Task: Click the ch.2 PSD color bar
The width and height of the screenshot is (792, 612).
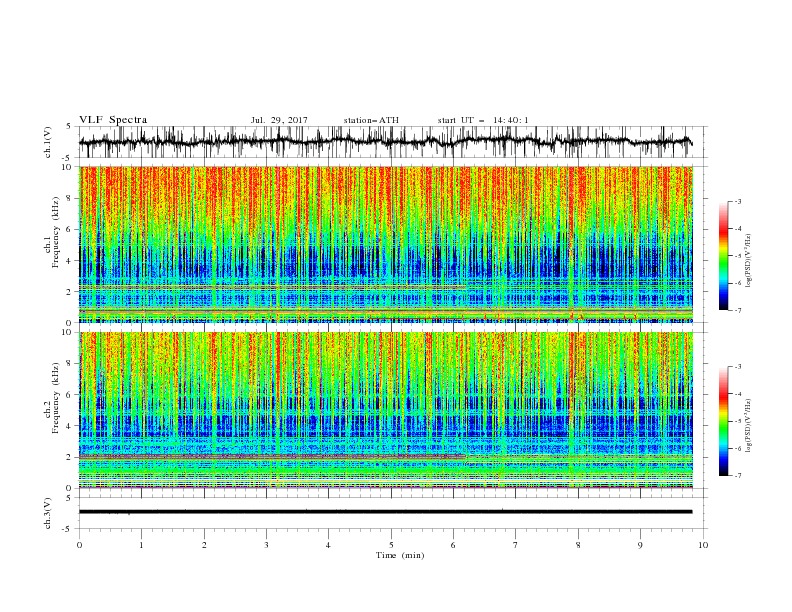Action: pos(723,421)
